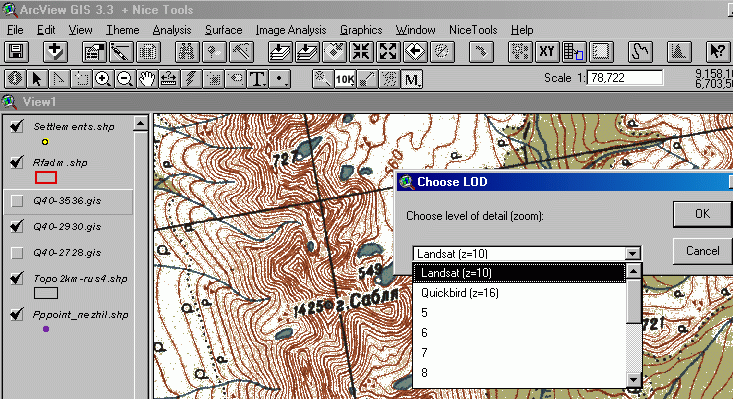Choose zoom level 6 in list
The height and width of the screenshot is (399, 733).
[519, 333]
